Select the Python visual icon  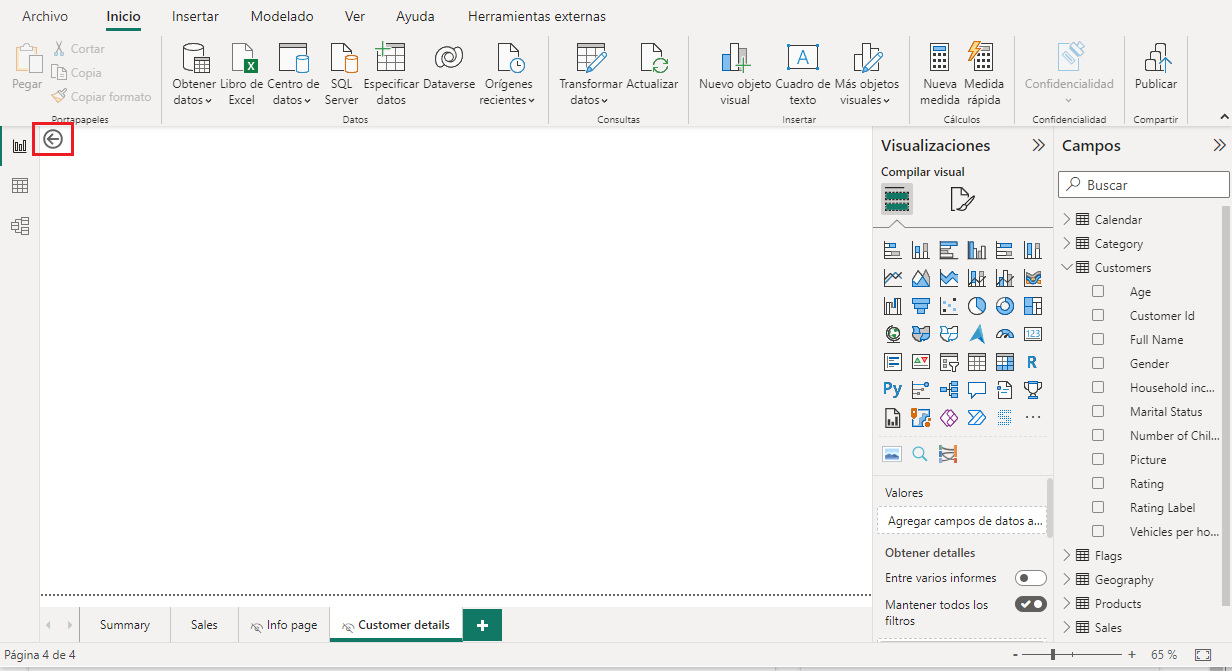pyautogui.click(x=892, y=389)
